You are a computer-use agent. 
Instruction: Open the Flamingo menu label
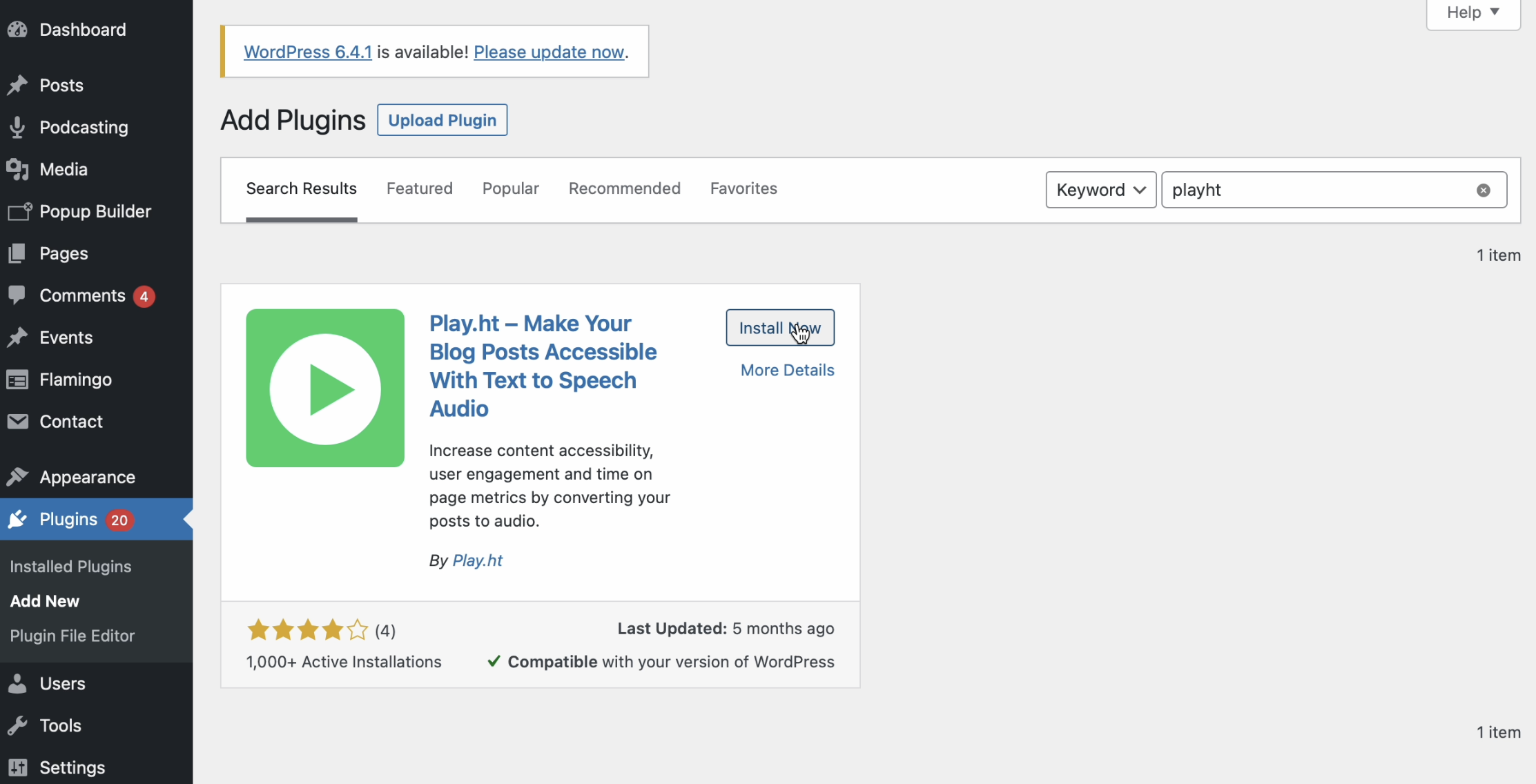[x=76, y=380]
